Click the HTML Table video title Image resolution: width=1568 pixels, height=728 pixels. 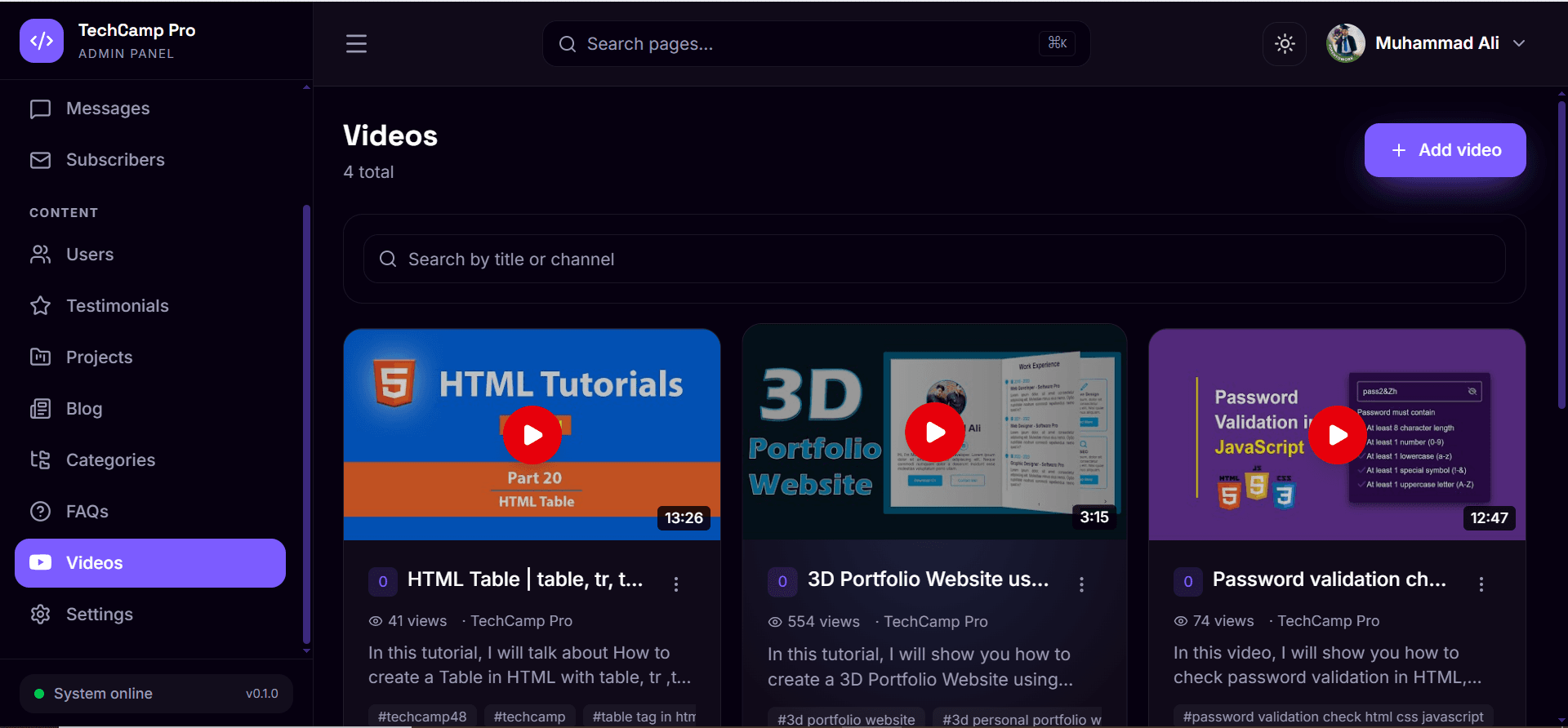coord(525,579)
